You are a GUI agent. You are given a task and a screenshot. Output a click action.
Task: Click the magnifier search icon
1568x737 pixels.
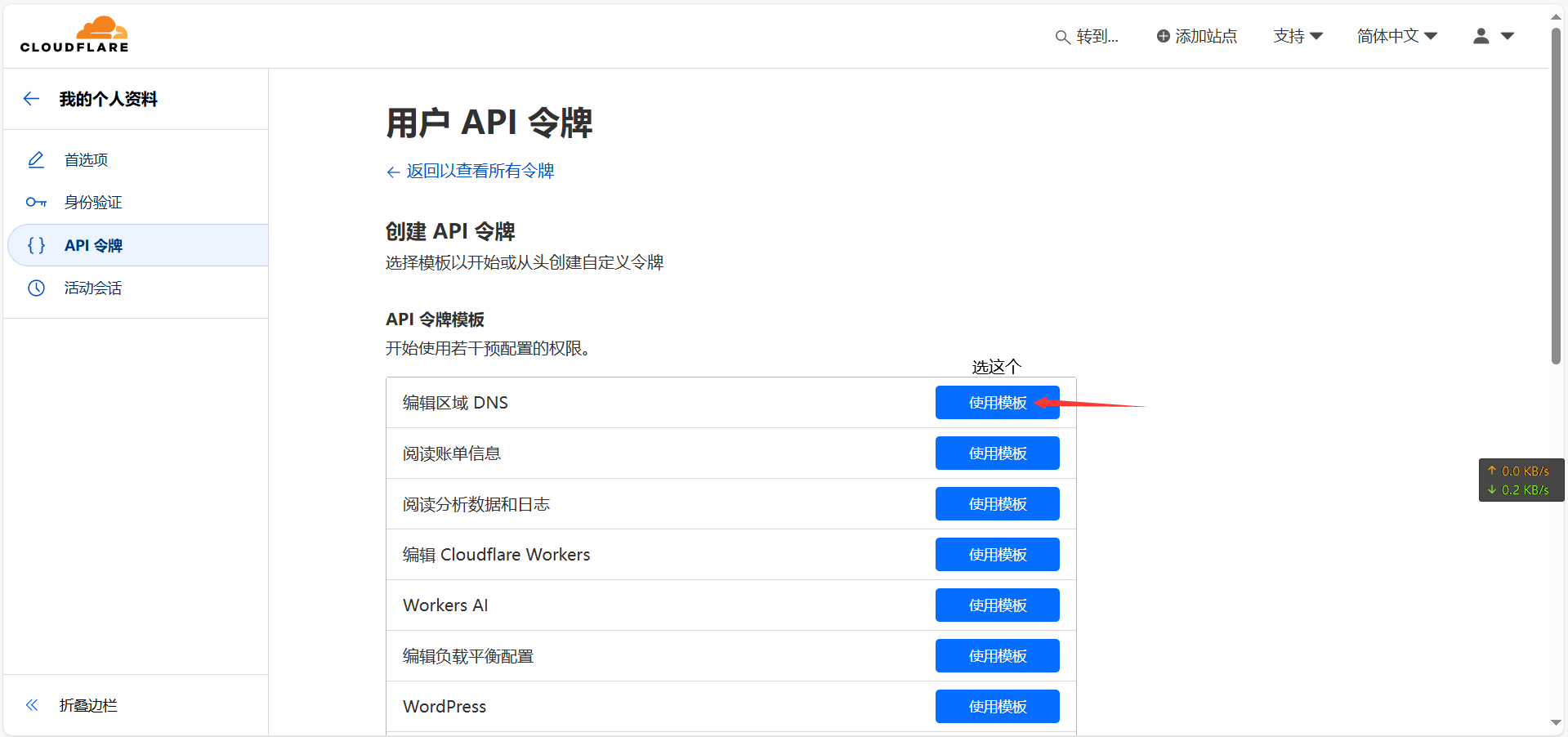[x=1062, y=37]
